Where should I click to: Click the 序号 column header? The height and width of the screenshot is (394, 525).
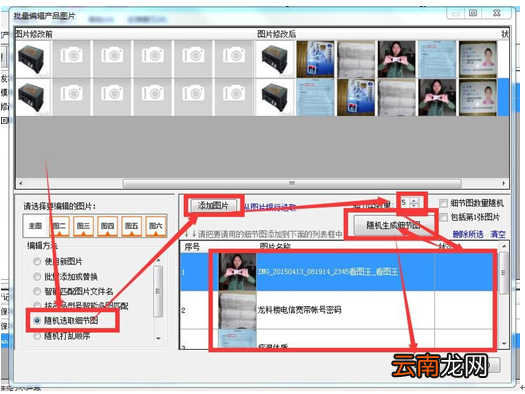(x=192, y=247)
